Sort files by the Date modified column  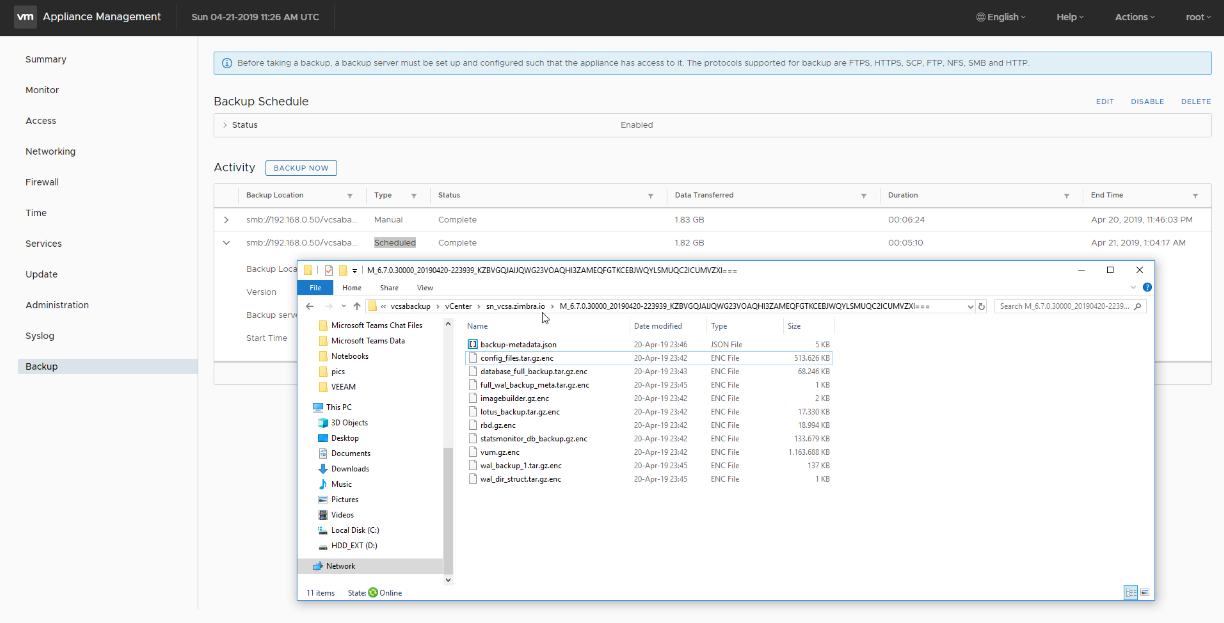pos(658,326)
